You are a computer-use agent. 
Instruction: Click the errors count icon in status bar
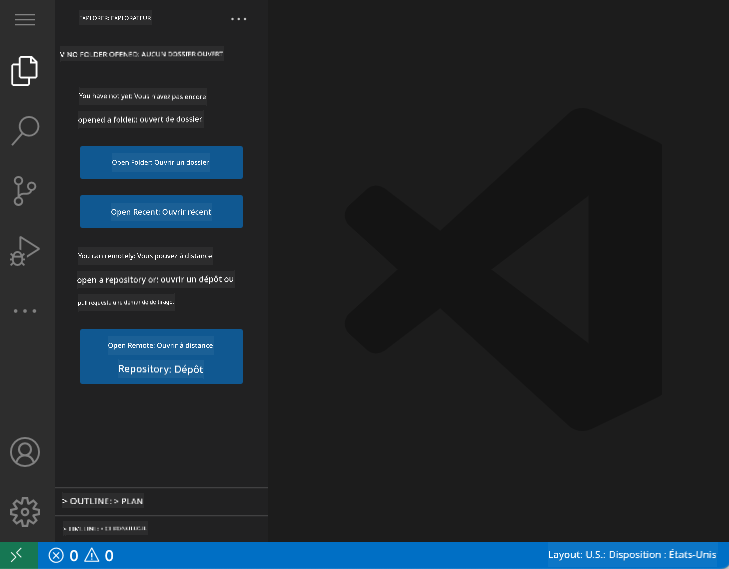(56, 556)
